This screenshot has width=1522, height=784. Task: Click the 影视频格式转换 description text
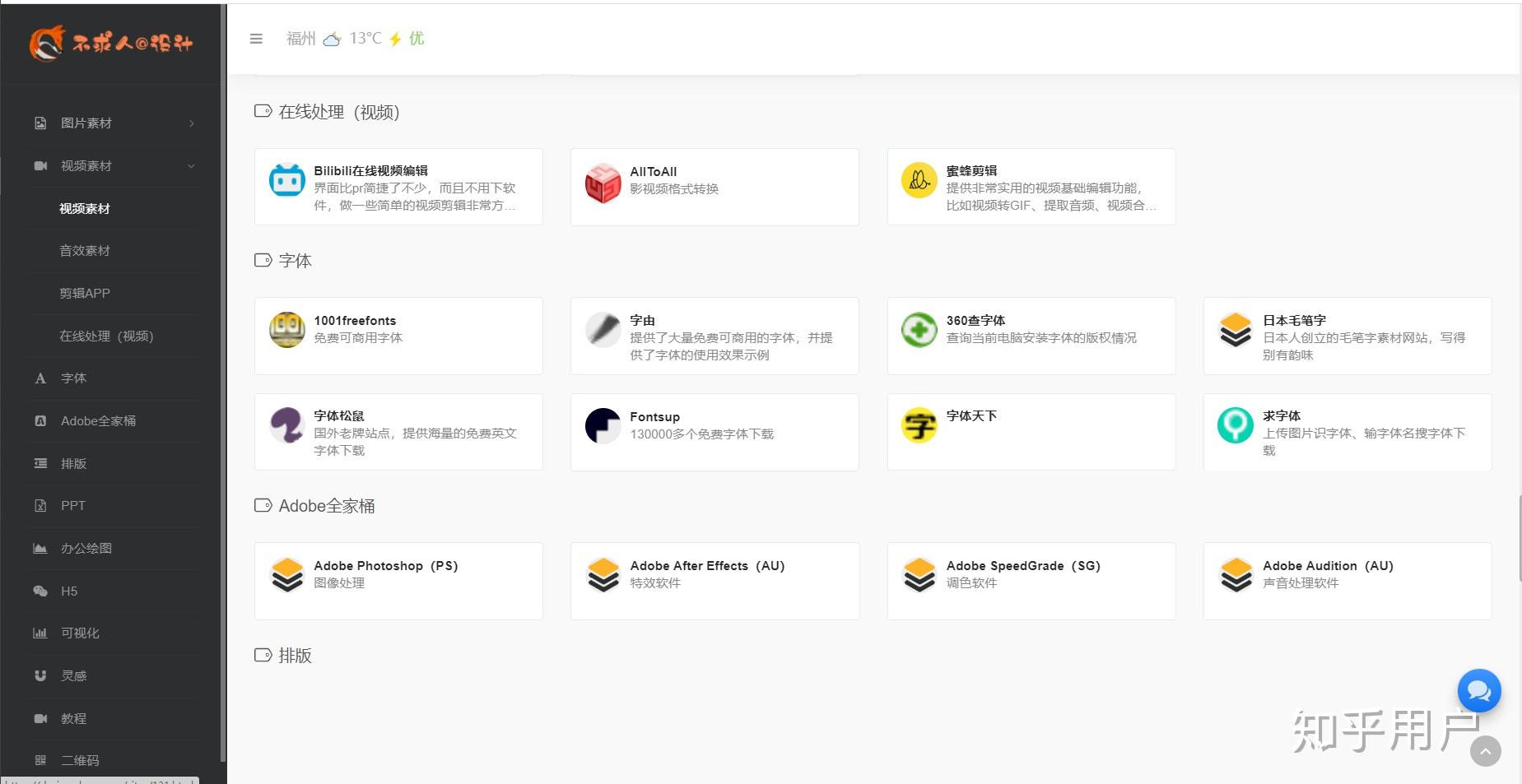coord(674,189)
